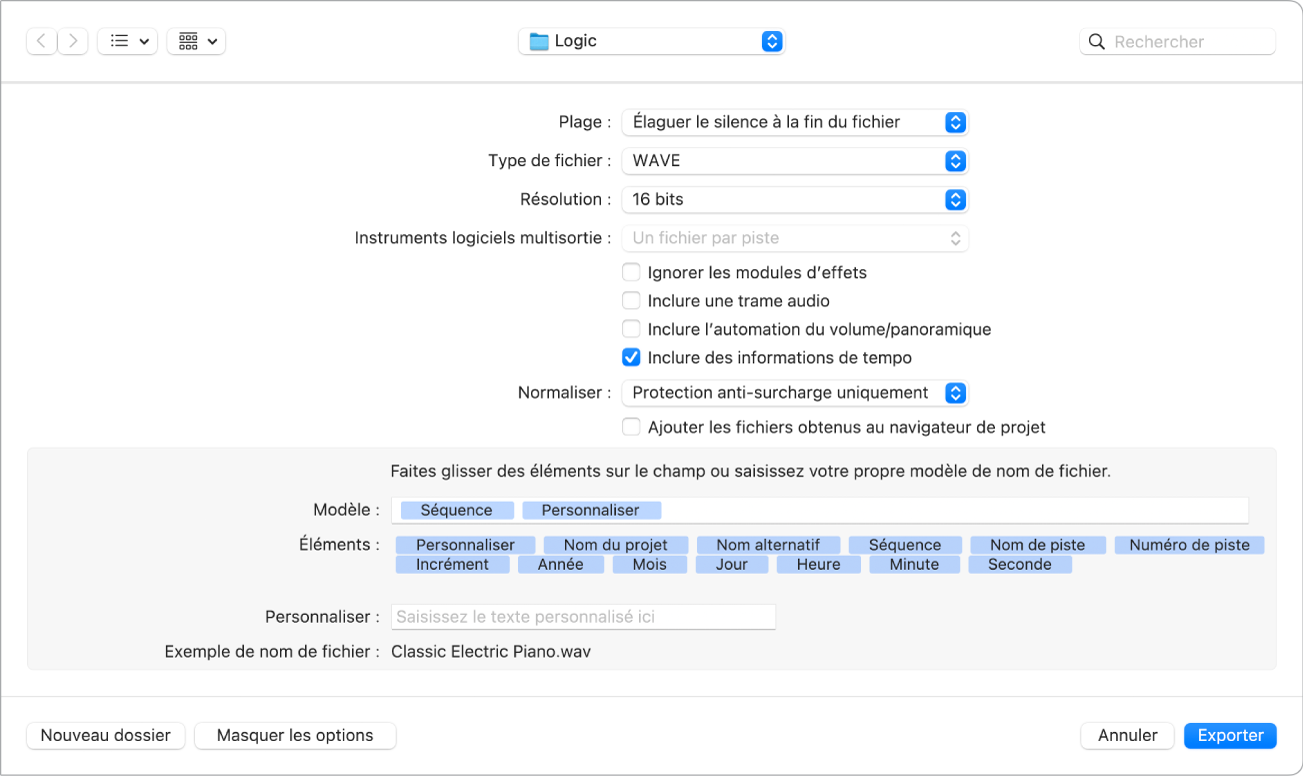Select the Séquence token in Modèle field
The width and height of the screenshot is (1303, 777).
(456, 510)
